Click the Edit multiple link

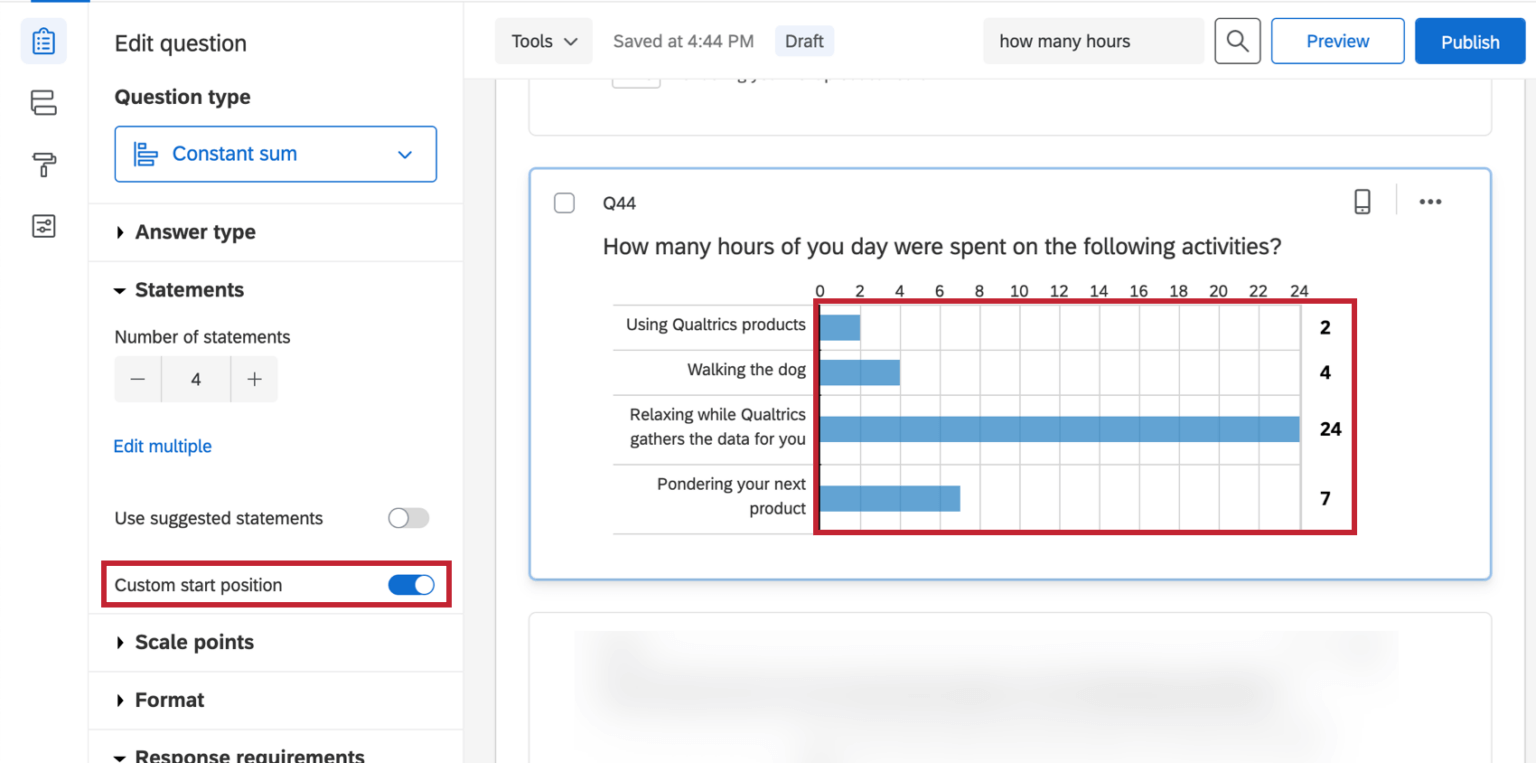point(162,446)
